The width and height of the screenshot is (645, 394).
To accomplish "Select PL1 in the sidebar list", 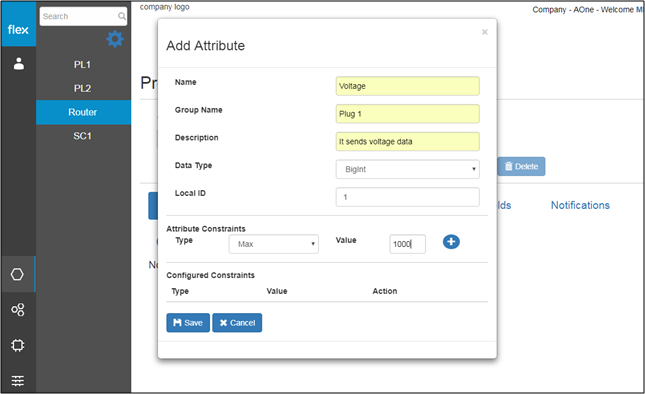I will [82, 65].
